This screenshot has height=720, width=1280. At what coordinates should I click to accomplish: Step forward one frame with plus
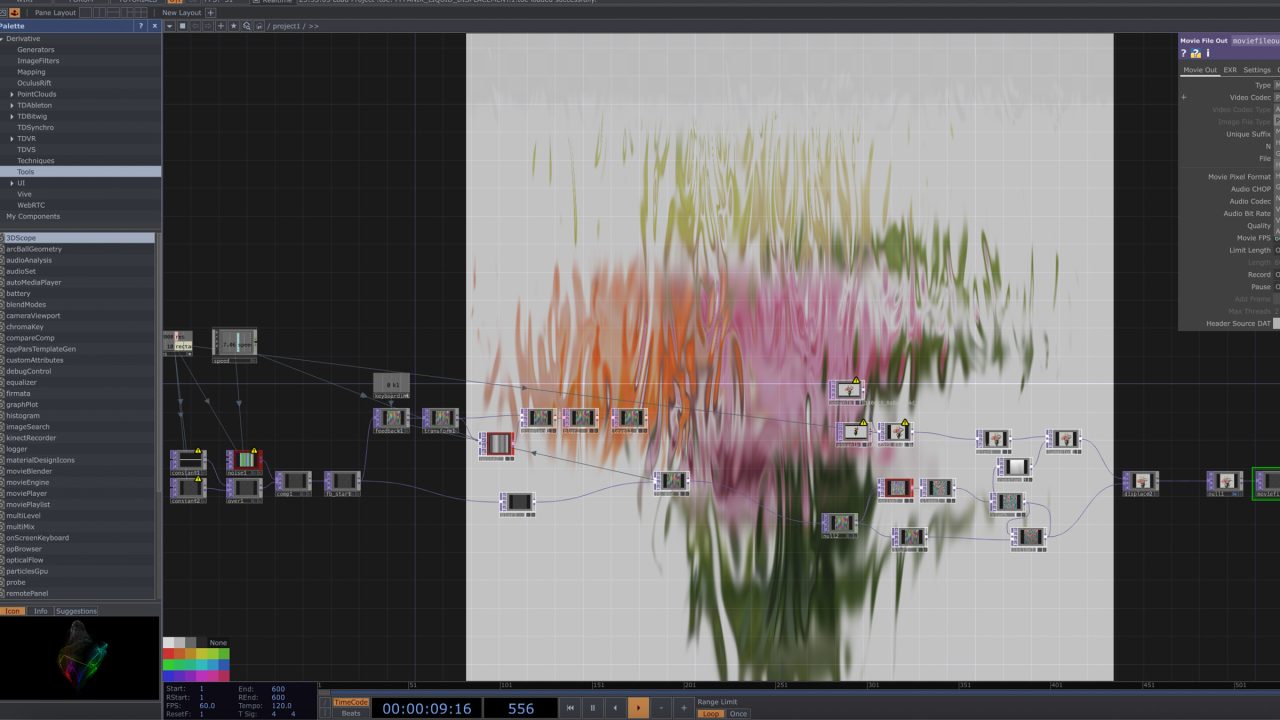click(x=684, y=708)
